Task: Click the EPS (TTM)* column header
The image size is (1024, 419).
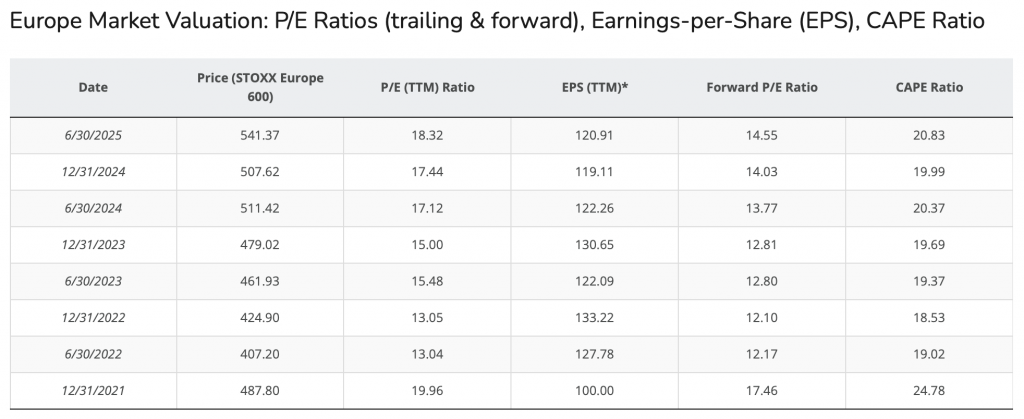Action: coord(595,87)
